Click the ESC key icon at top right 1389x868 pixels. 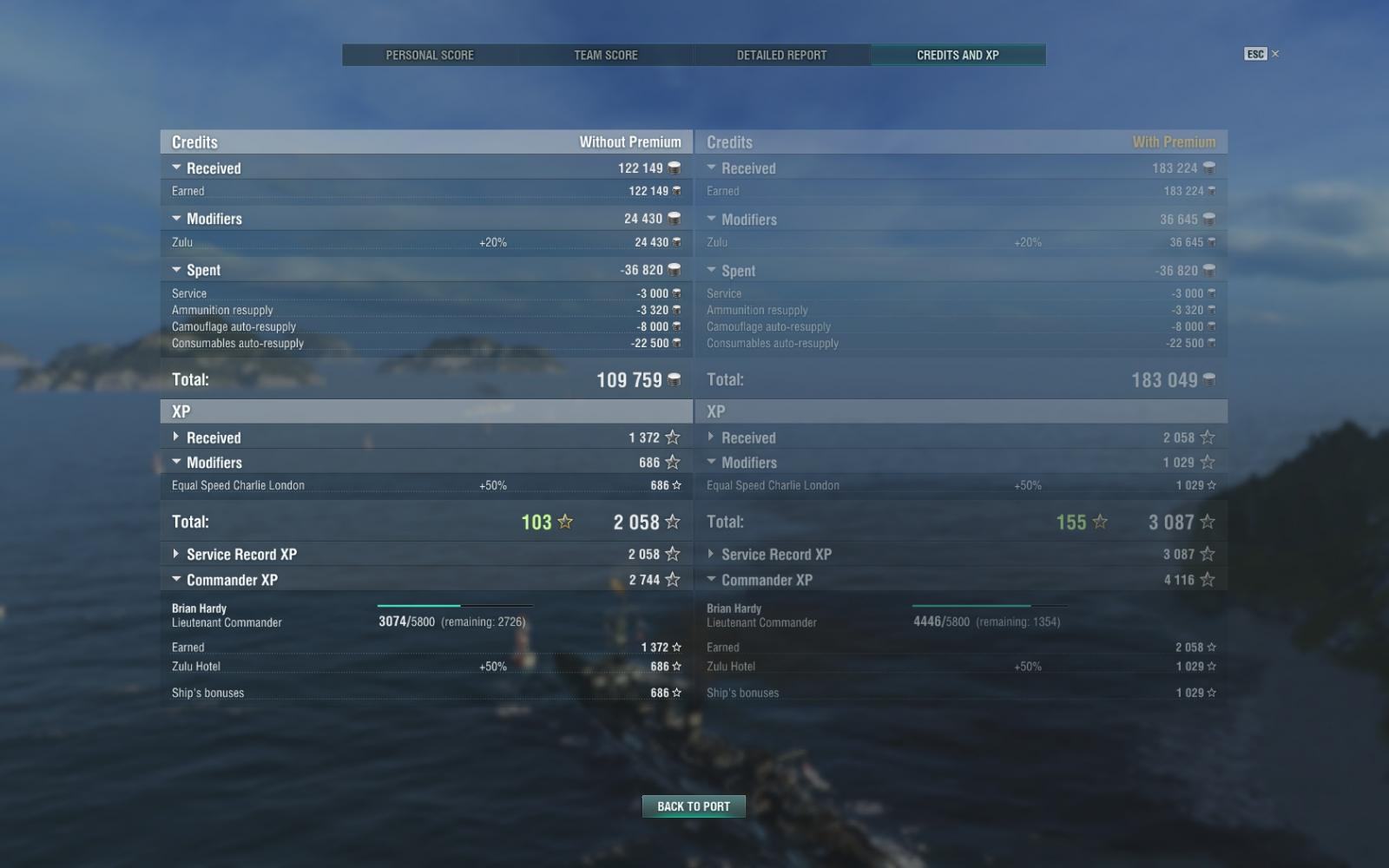[1255, 54]
